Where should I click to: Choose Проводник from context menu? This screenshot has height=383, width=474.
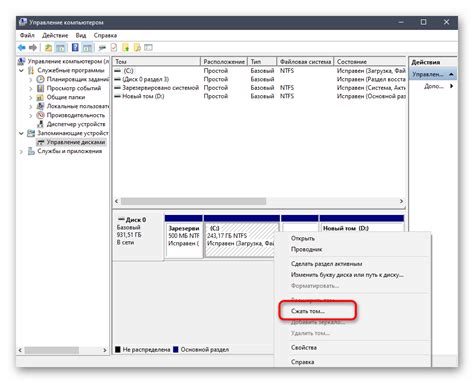click(x=307, y=249)
